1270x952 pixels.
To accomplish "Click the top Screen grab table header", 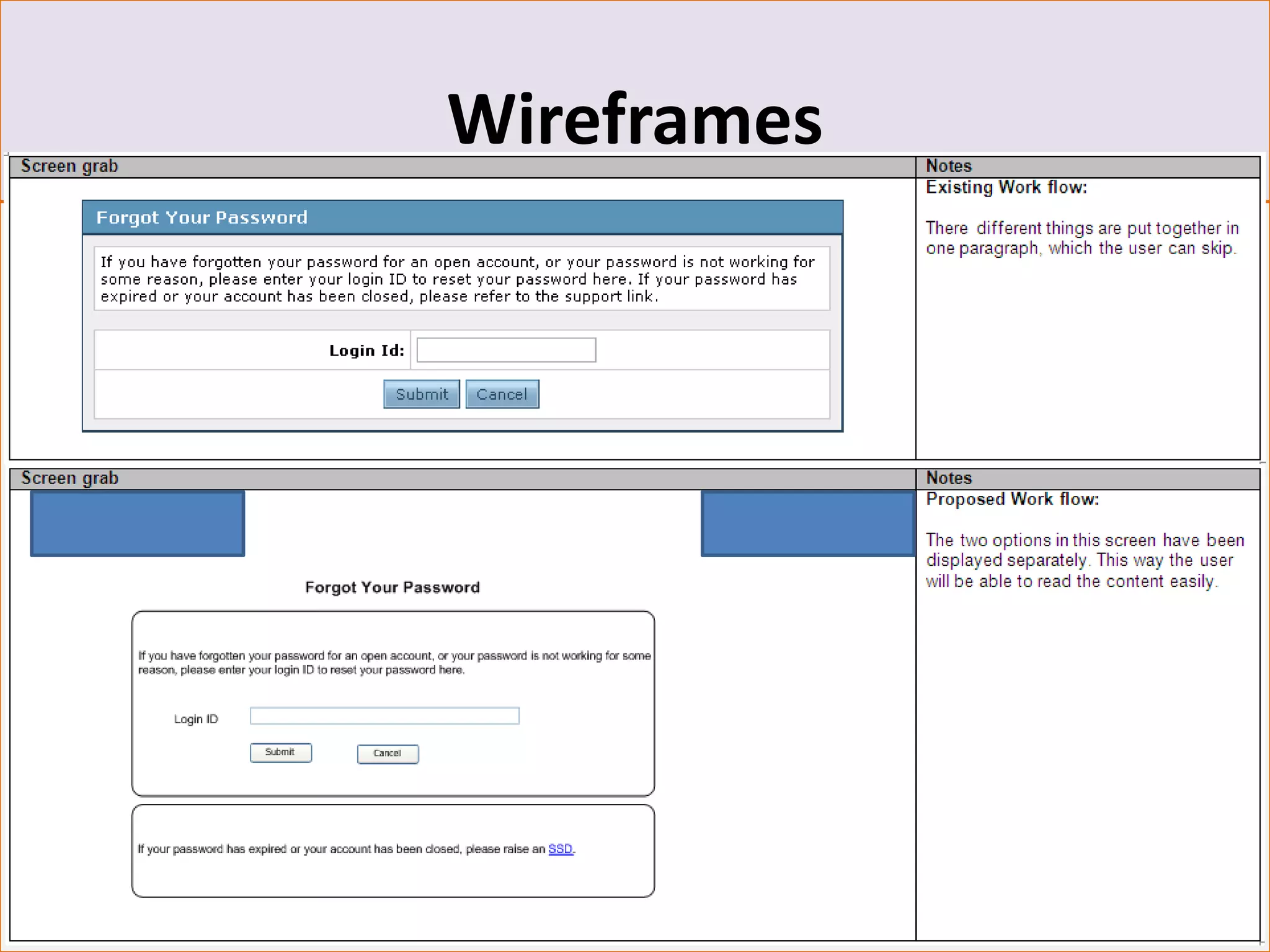I will 69,166.
